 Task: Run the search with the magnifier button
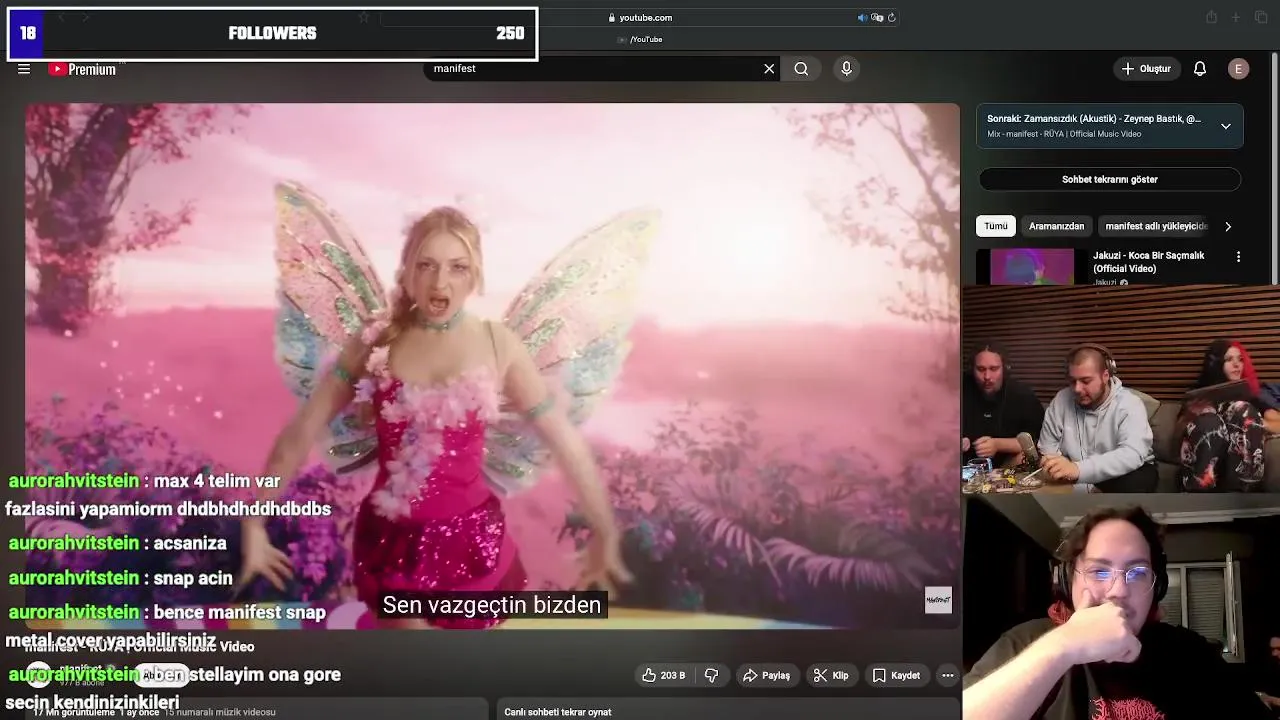pyautogui.click(x=801, y=69)
